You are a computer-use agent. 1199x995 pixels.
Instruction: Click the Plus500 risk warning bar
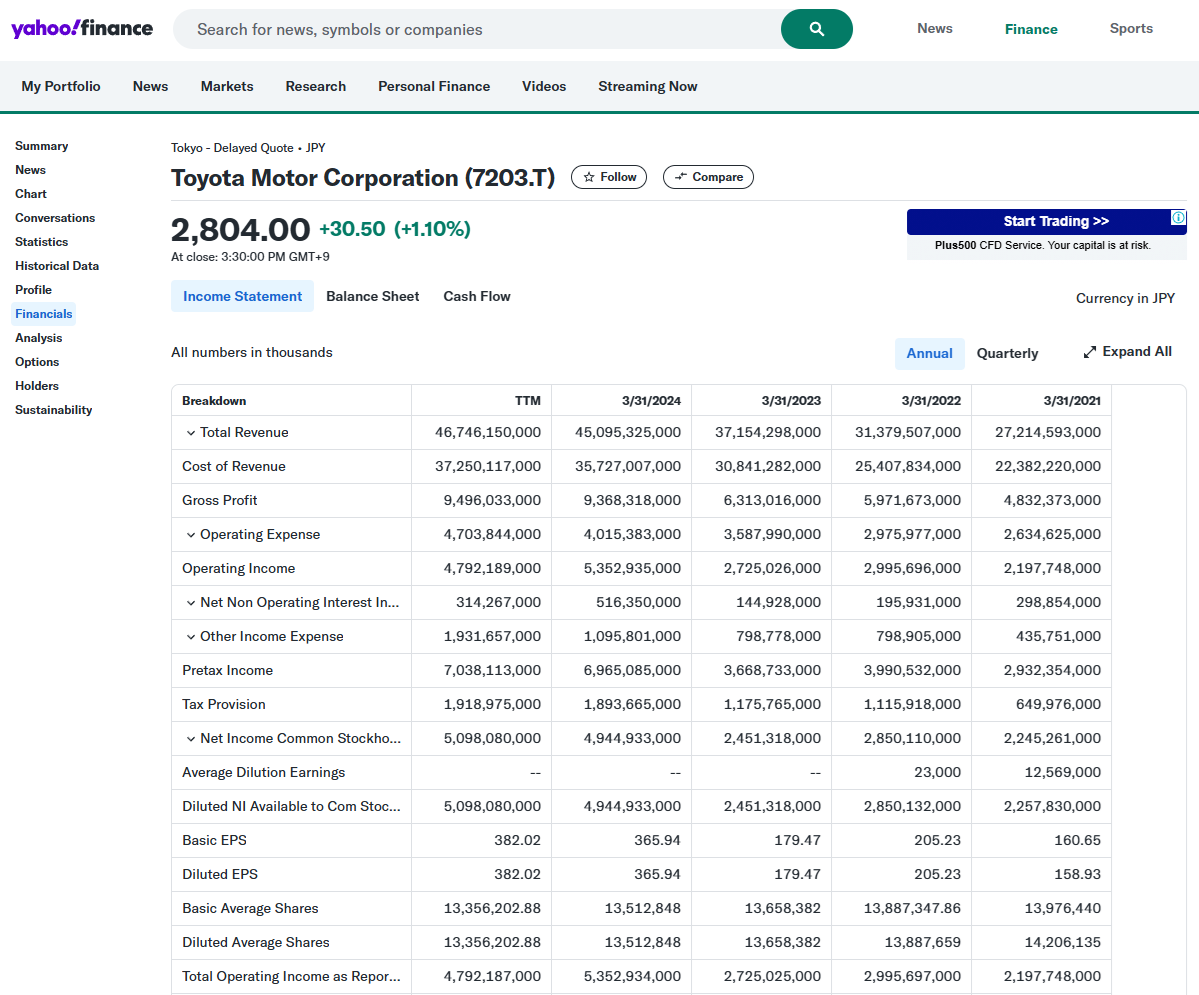[1046, 244]
